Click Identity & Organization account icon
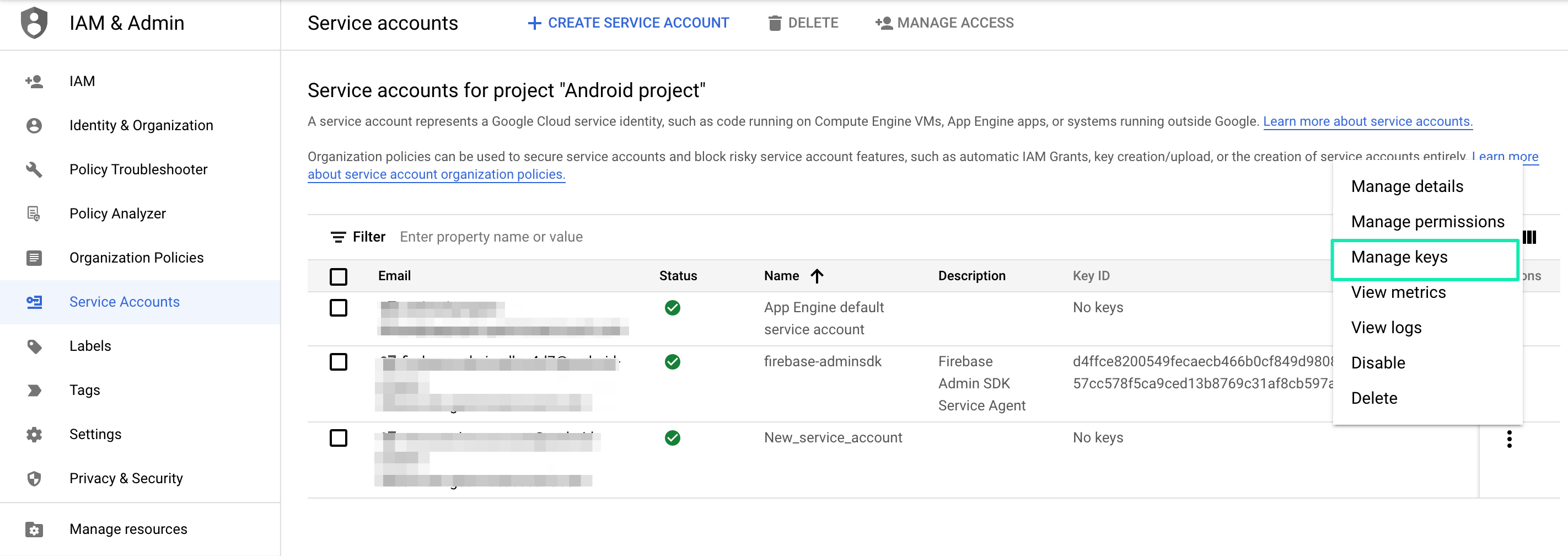The width and height of the screenshot is (1568, 556). click(x=34, y=125)
